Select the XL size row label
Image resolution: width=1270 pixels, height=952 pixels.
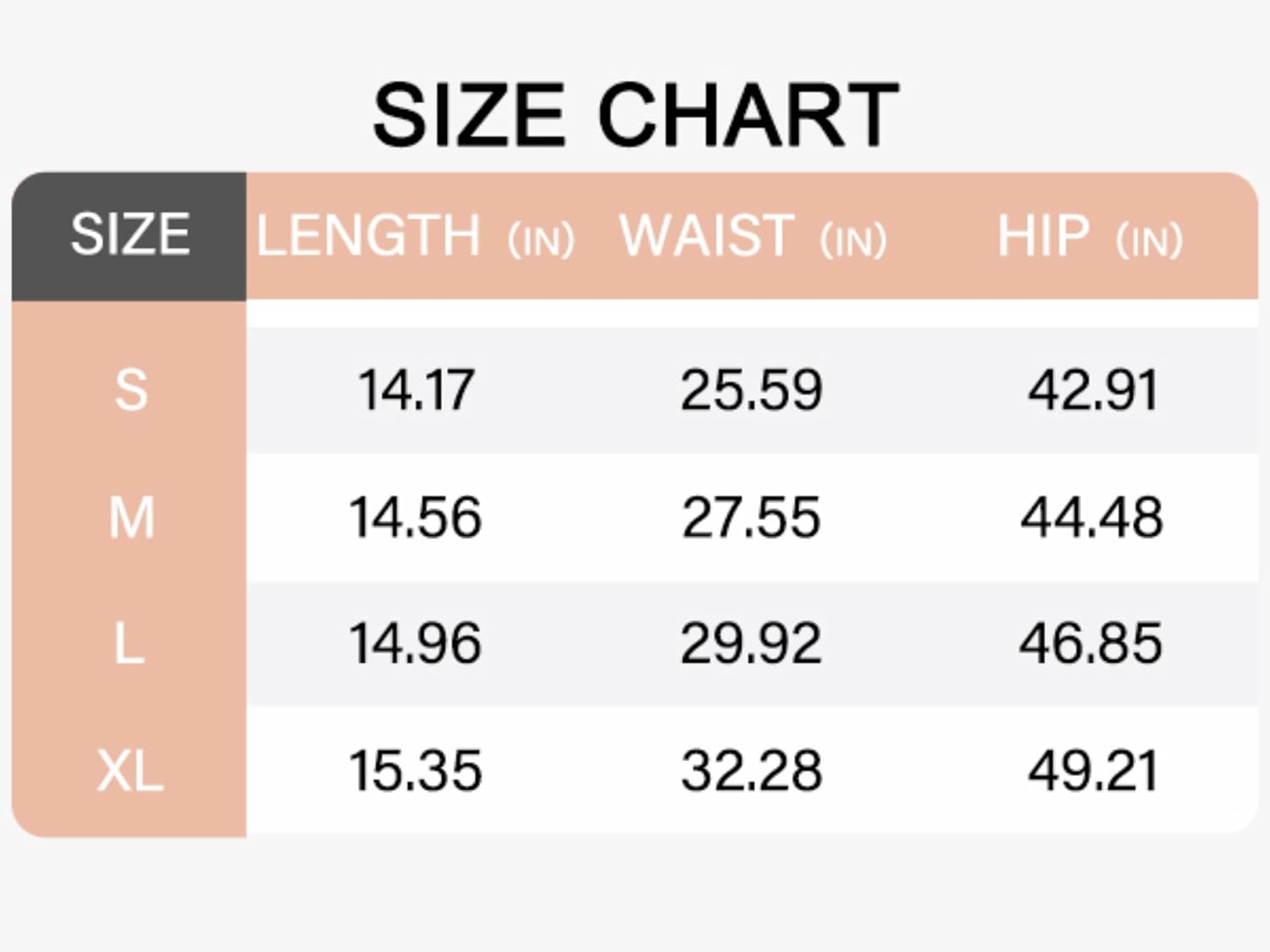tap(130, 770)
